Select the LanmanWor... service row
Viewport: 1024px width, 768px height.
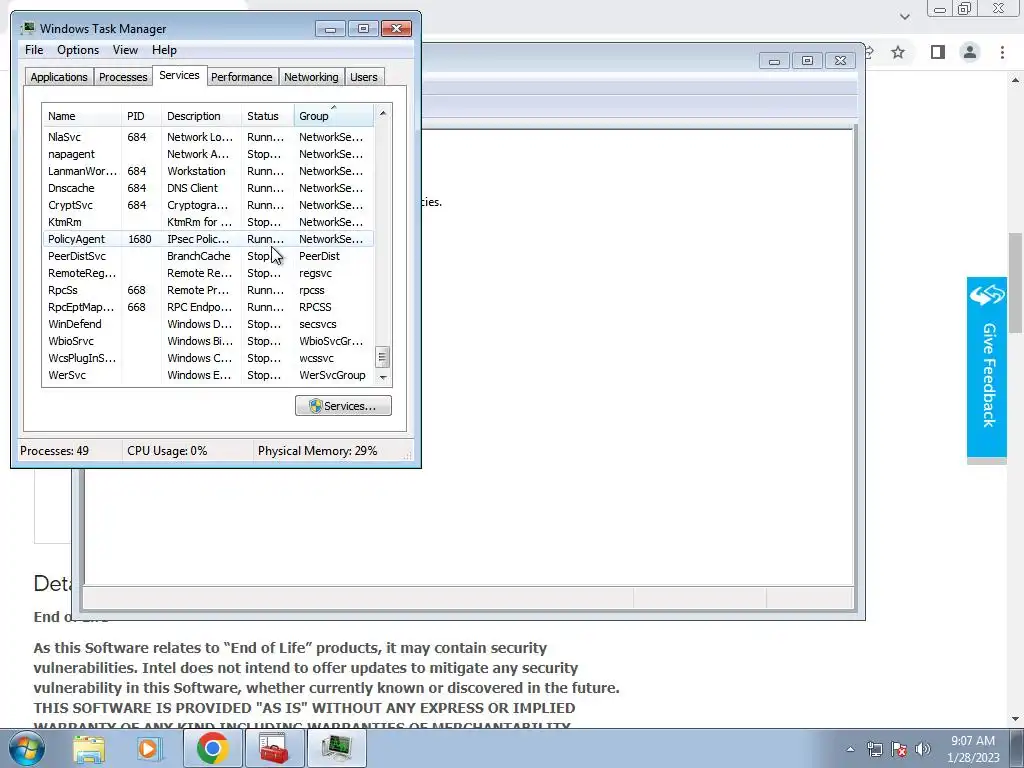coord(208,171)
